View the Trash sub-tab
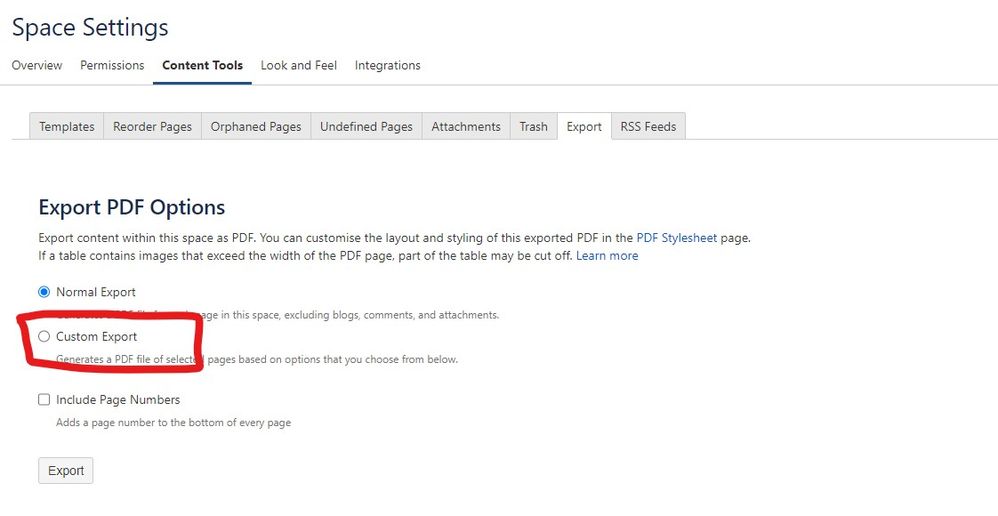The width and height of the screenshot is (998, 516). (x=533, y=127)
